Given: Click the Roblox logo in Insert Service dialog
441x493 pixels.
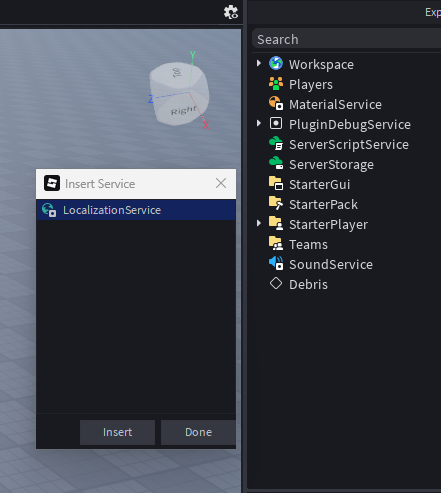Looking at the screenshot, I should tap(52, 183).
